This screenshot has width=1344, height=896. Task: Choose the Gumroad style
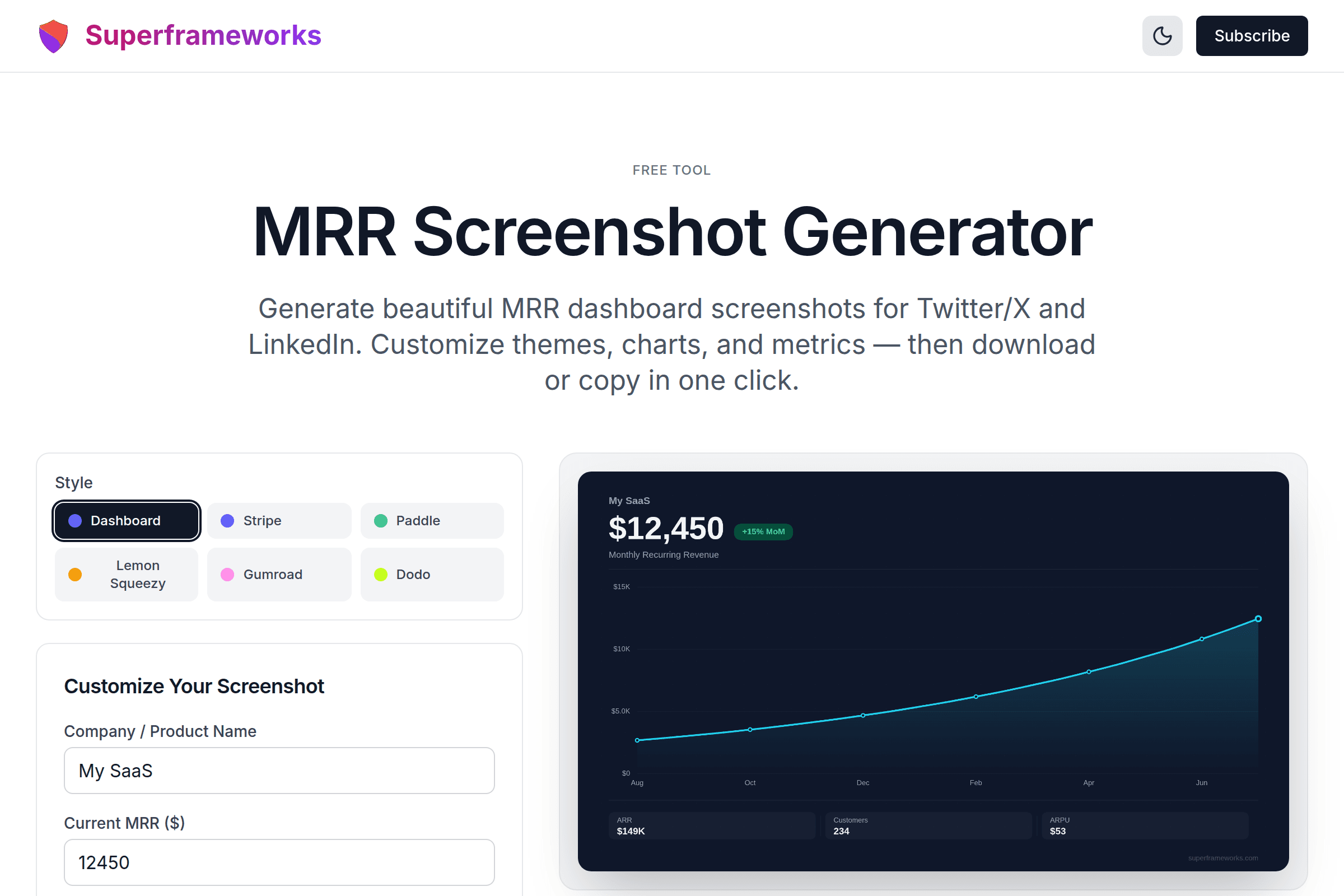click(x=279, y=575)
